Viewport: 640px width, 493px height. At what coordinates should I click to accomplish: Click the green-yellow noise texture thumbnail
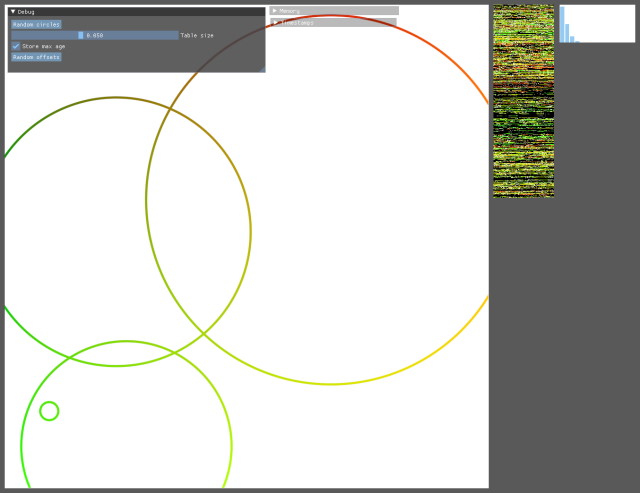click(x=523, y=101)
